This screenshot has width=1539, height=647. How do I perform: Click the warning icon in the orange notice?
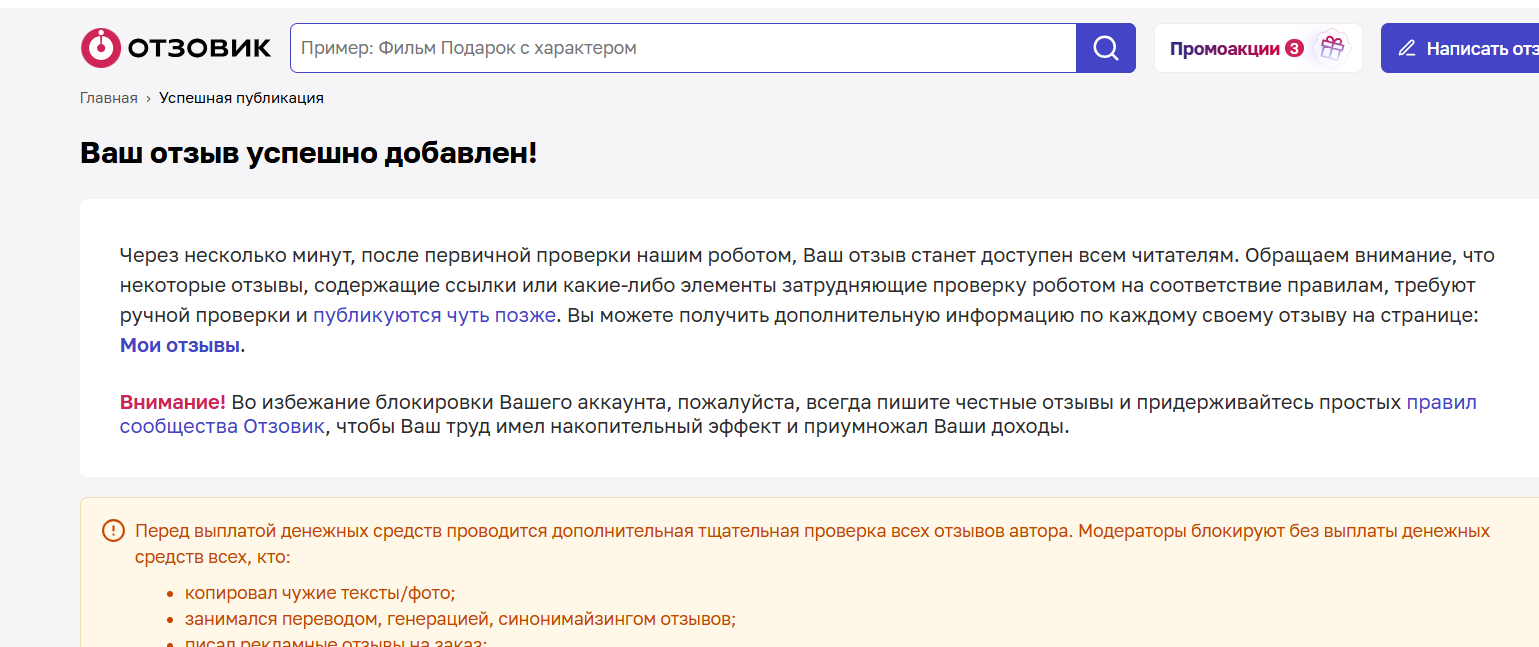pos(114,531)
